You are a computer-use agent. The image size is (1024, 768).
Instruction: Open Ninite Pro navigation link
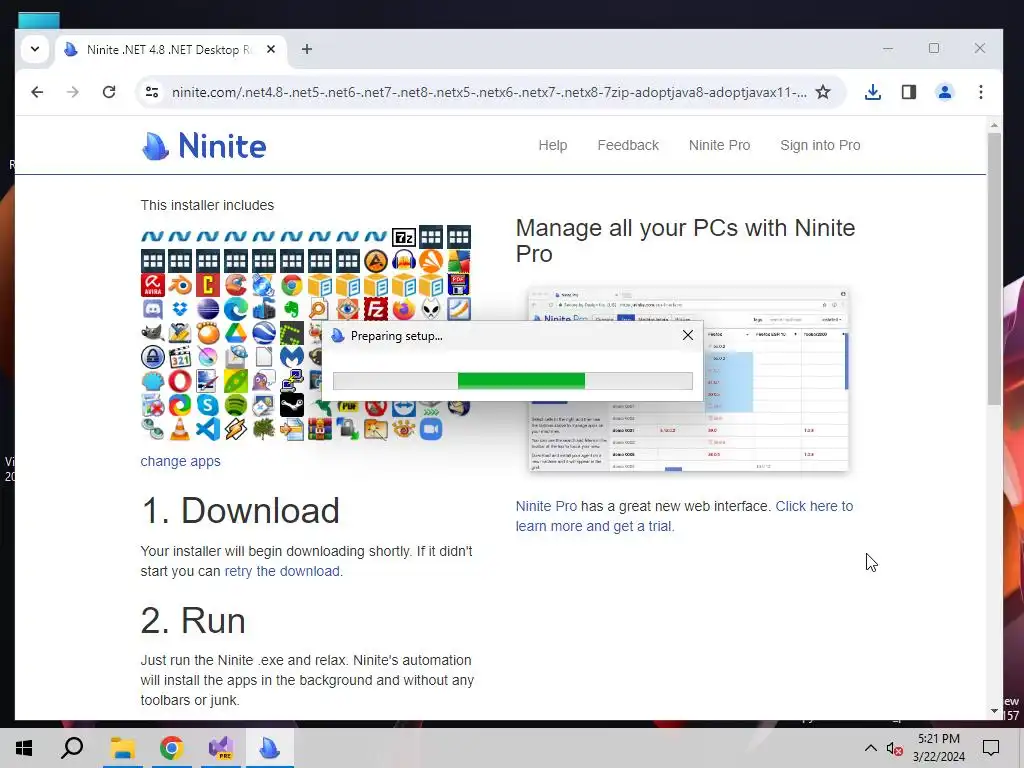coord(719,145)
